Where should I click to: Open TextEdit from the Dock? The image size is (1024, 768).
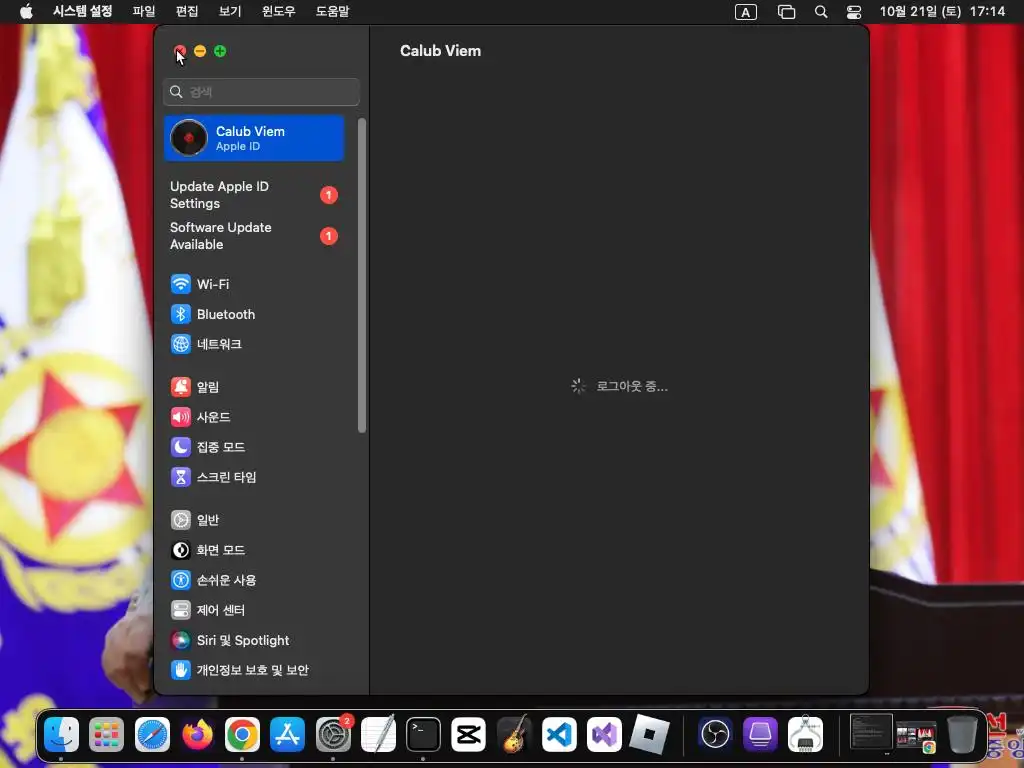point(378,734)
